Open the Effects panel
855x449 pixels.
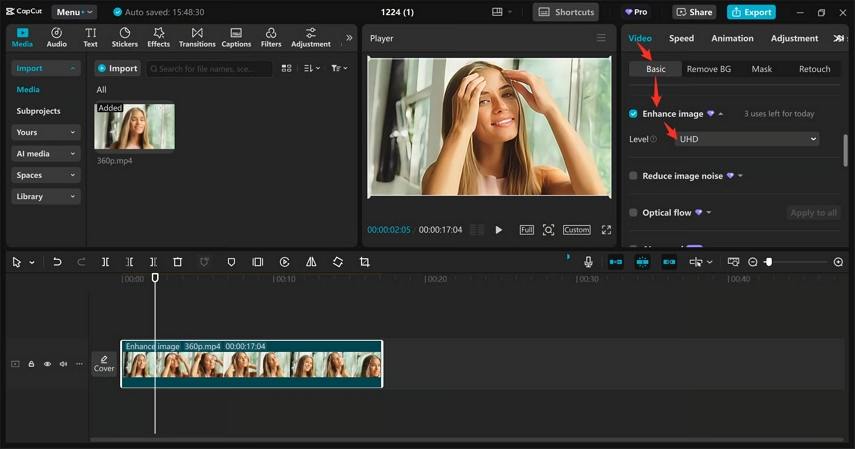(158, 38)
